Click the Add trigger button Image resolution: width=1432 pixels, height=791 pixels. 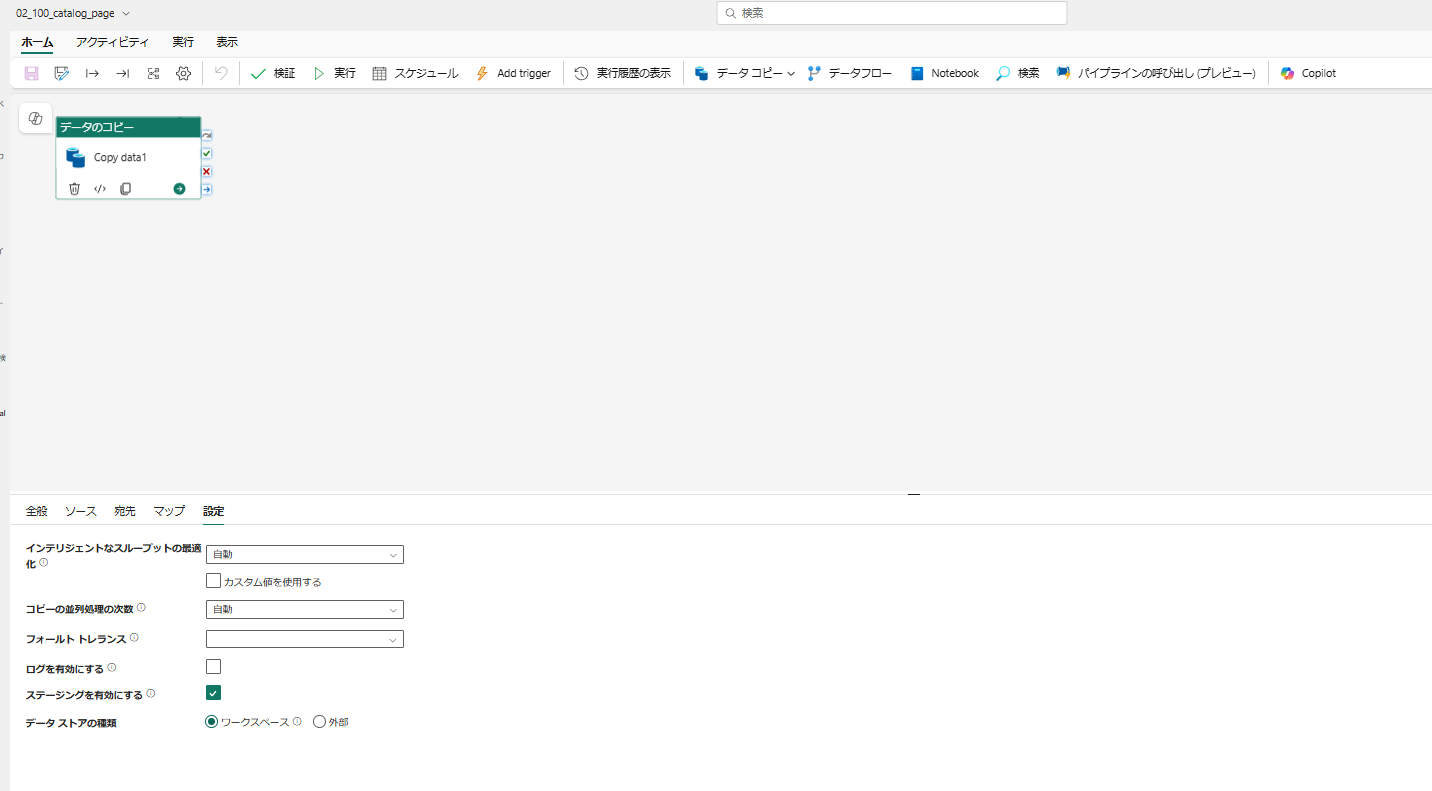pos(512,73)
